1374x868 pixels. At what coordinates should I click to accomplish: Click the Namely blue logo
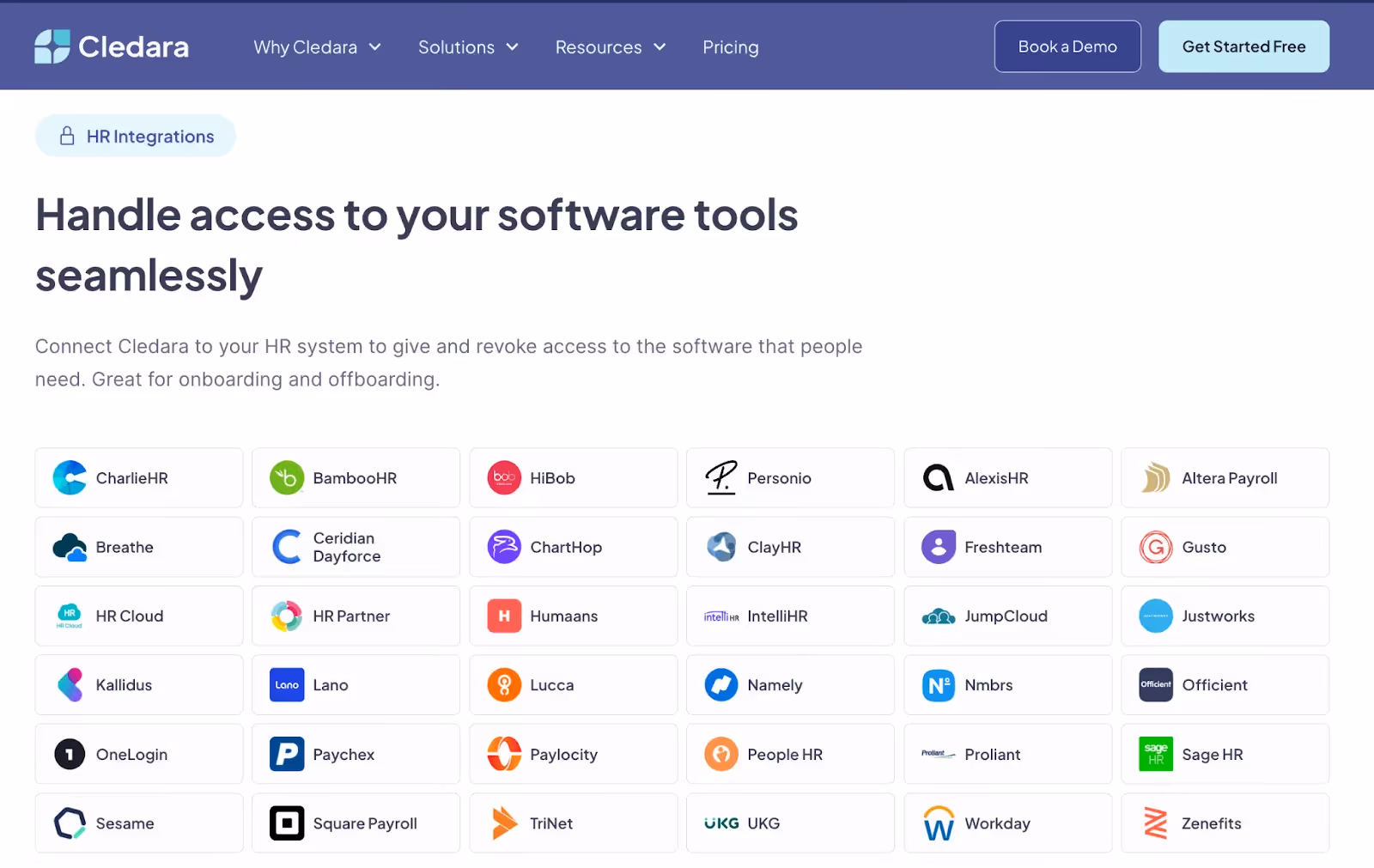721,685
